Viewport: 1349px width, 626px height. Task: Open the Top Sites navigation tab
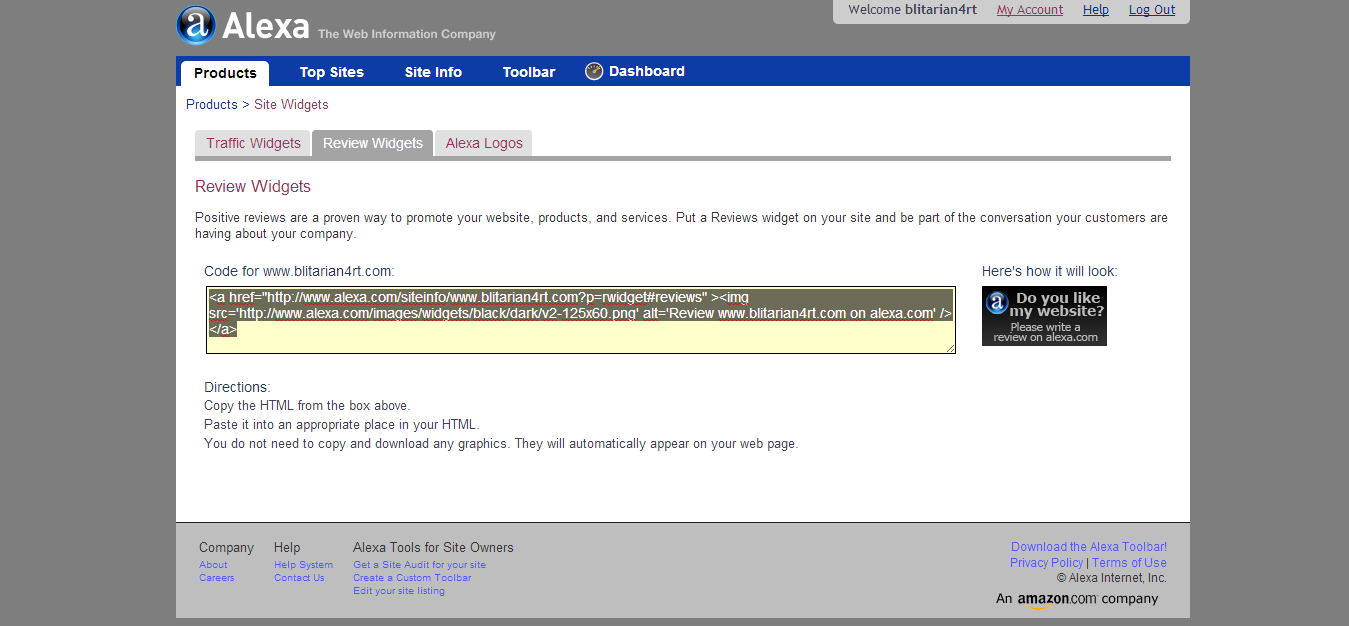click(x=332, y=72)
